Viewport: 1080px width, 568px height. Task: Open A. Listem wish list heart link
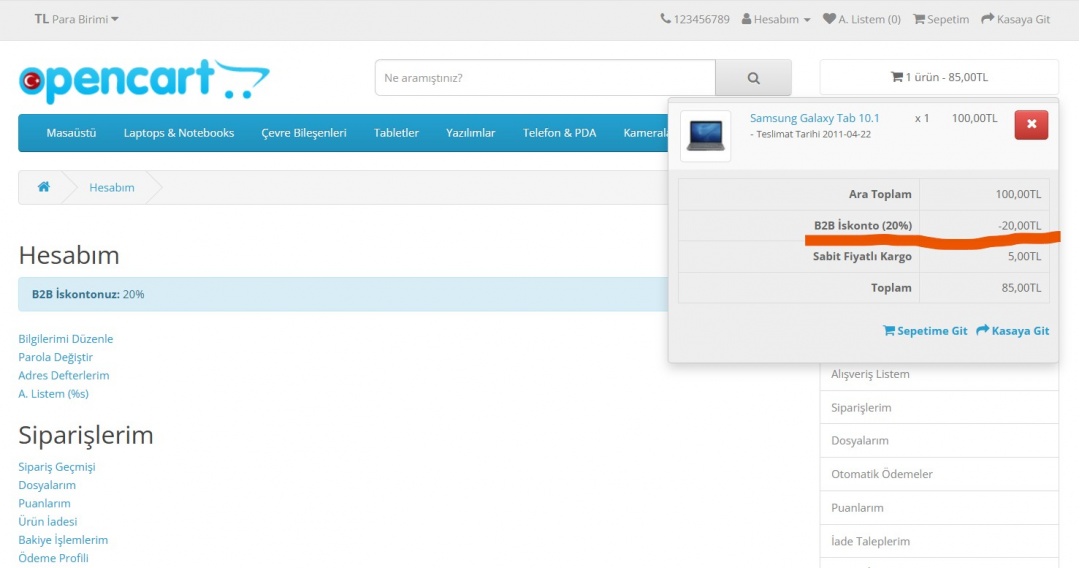(861, 19)
